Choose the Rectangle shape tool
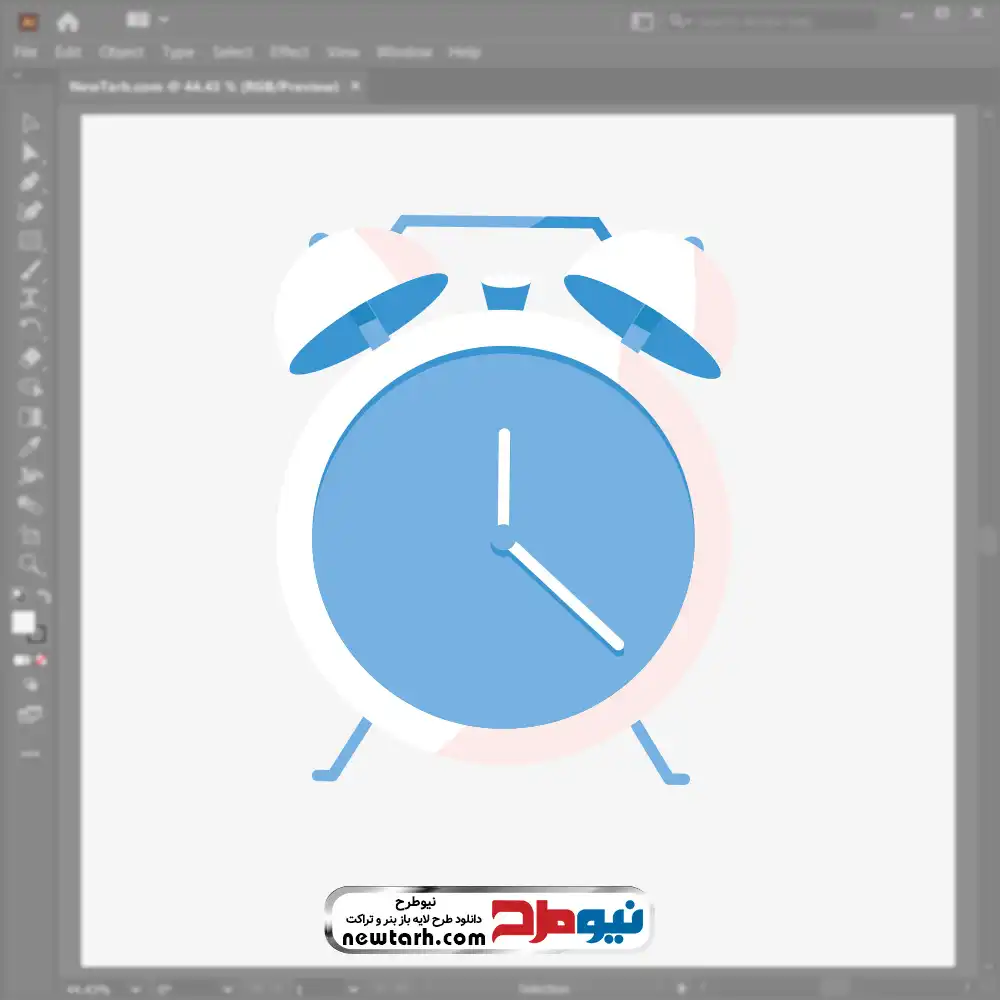The height and width of the screenshot is (1000, 1000). [x=30, y=240]
